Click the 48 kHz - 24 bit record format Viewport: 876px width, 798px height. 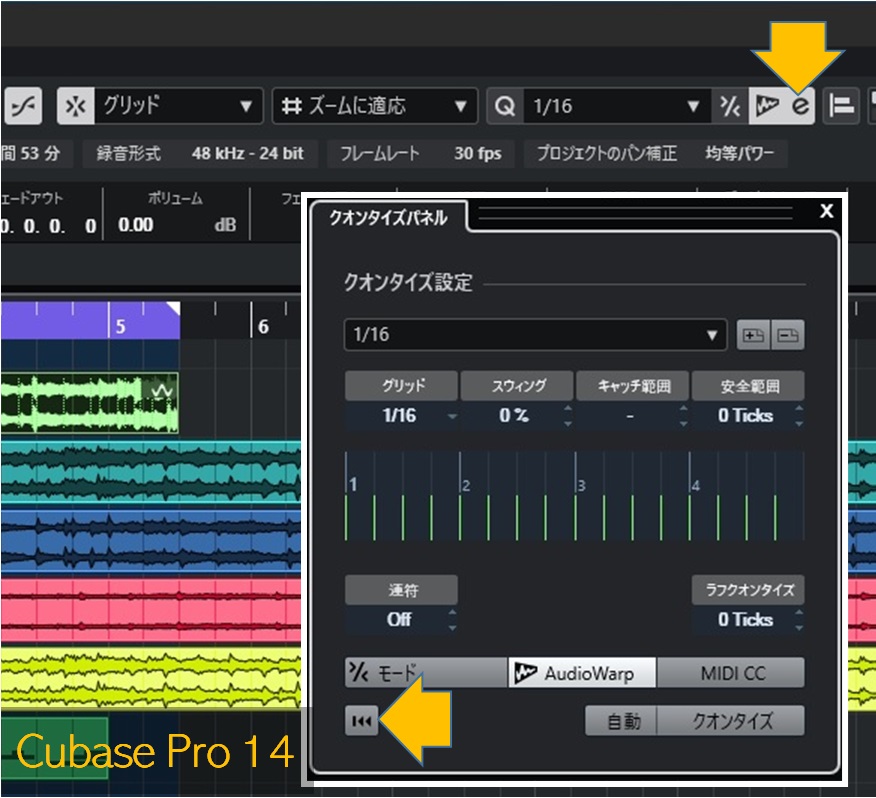(x=247, y=153)
